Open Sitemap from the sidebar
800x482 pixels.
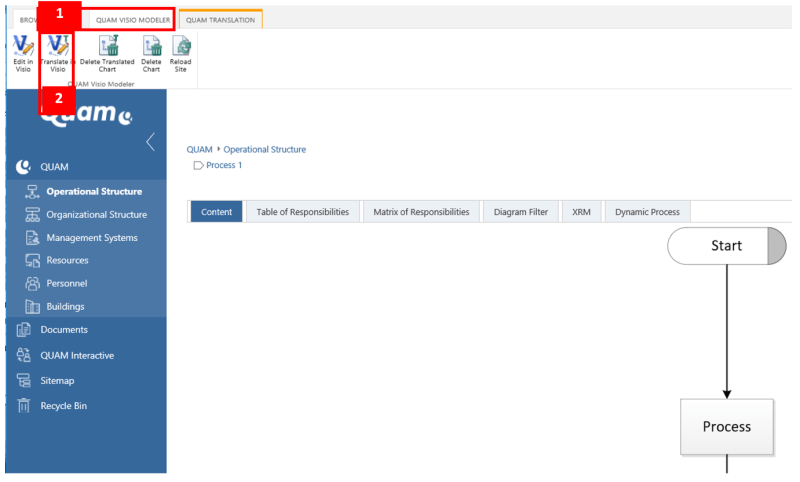point(57,380)
